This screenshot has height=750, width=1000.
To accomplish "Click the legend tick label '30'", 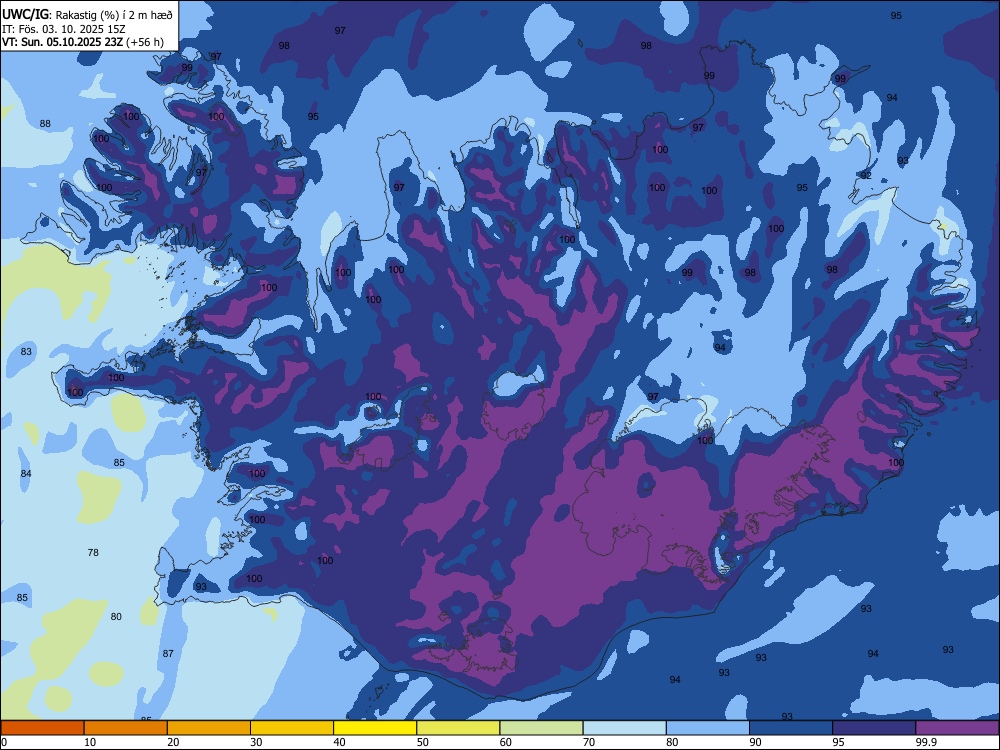I will coord(256,742).
